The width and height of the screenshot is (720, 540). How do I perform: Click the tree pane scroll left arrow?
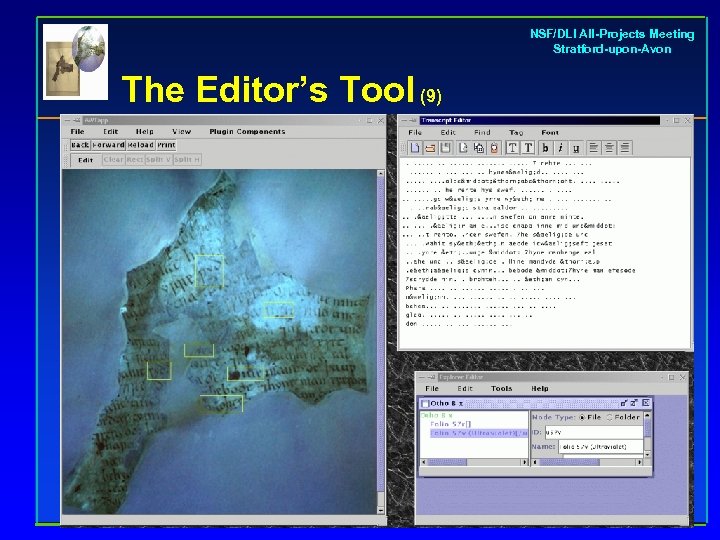pos(424,462)
